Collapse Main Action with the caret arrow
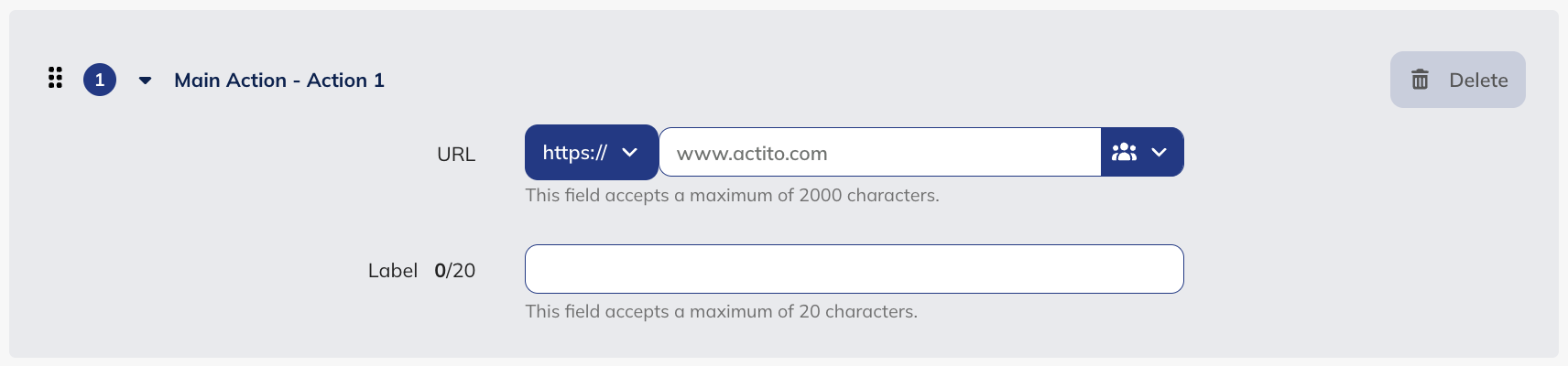The image size is (1568, 366). (145, 81)
